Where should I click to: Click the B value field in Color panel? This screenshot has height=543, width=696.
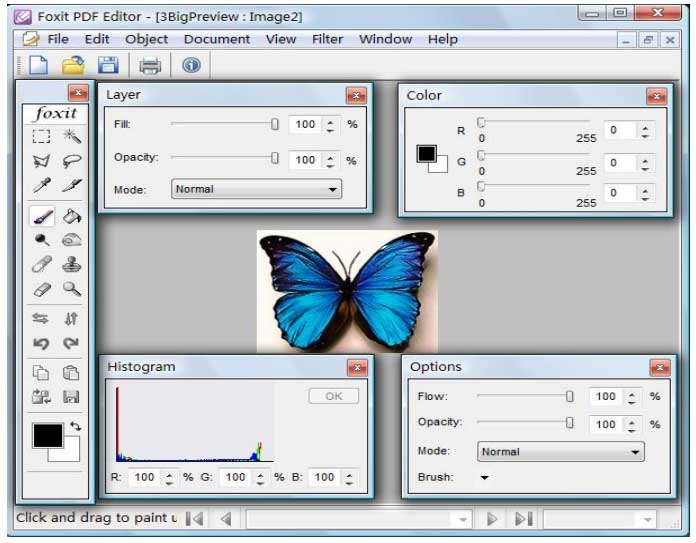622,193
